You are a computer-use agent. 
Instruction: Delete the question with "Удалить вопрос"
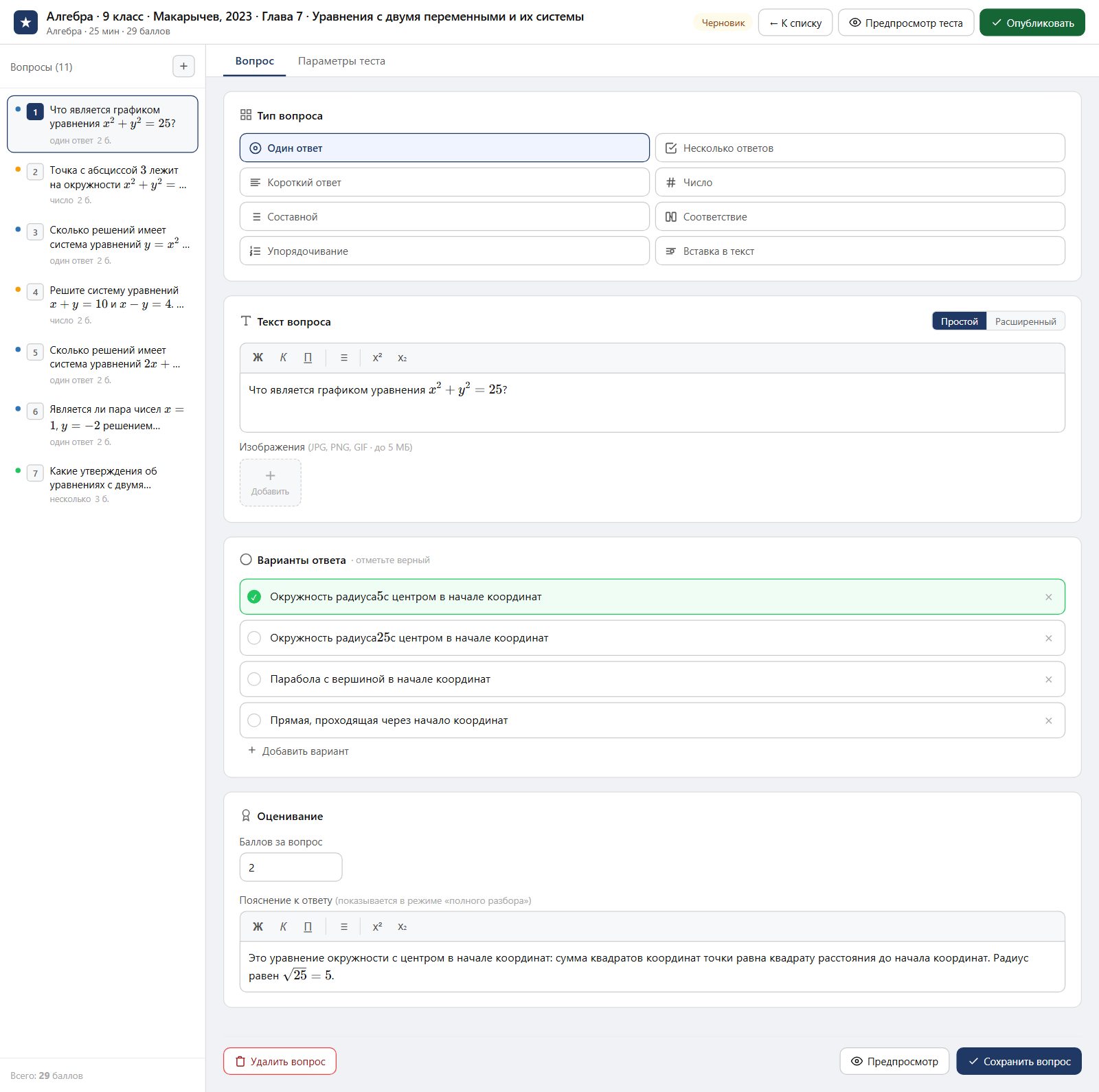[x=280, y=1061]
